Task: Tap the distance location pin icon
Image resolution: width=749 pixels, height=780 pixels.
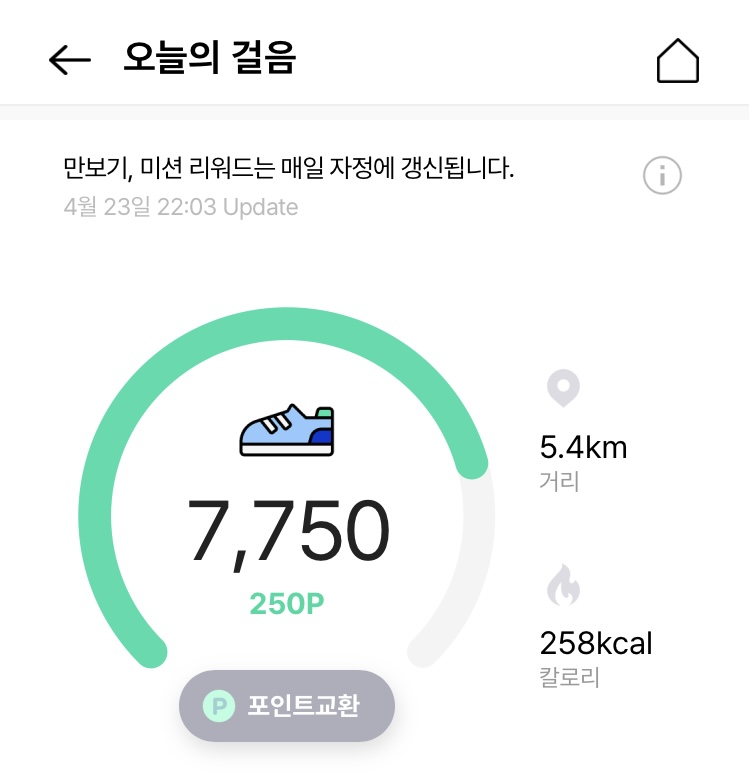Action: (563, 388)
